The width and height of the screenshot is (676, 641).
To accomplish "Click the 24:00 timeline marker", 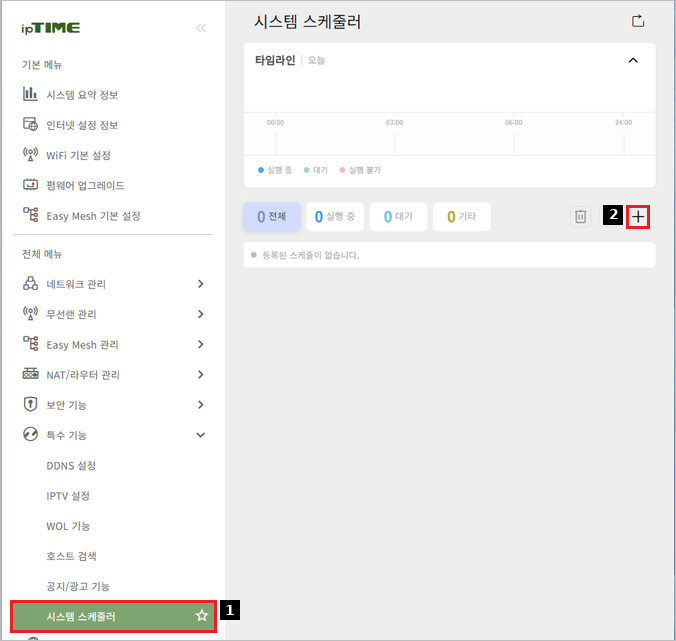I will (623, 122).
